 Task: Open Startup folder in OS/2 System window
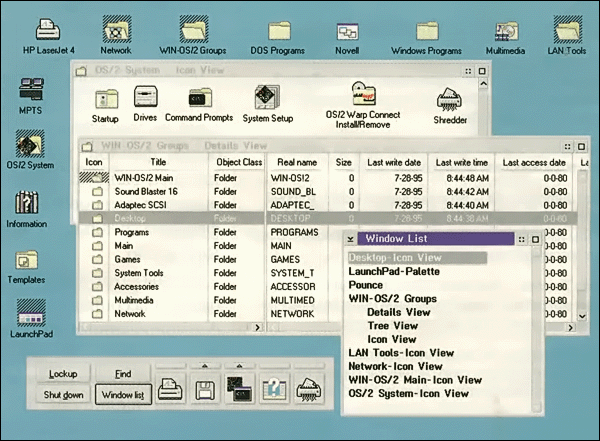tap(106, 99)
